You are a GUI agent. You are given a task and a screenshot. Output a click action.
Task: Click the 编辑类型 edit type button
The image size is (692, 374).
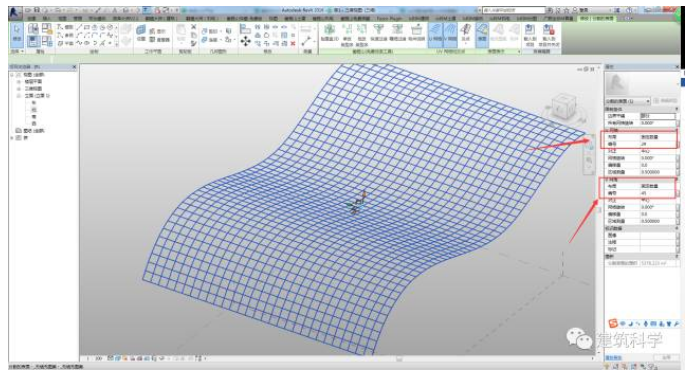coord(666,101)
